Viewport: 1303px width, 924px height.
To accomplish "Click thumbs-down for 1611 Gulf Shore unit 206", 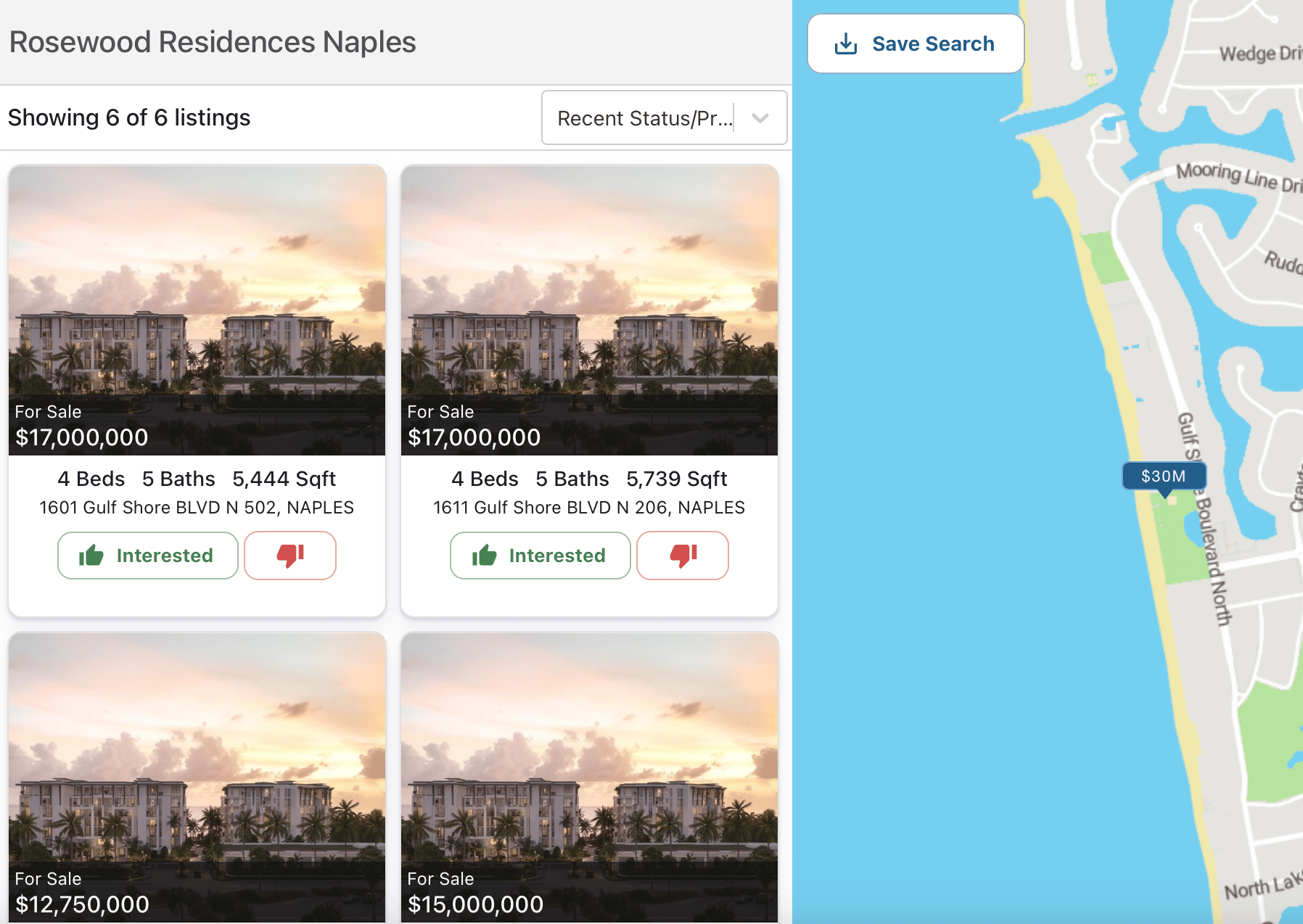I will click(x=683, y=556).
